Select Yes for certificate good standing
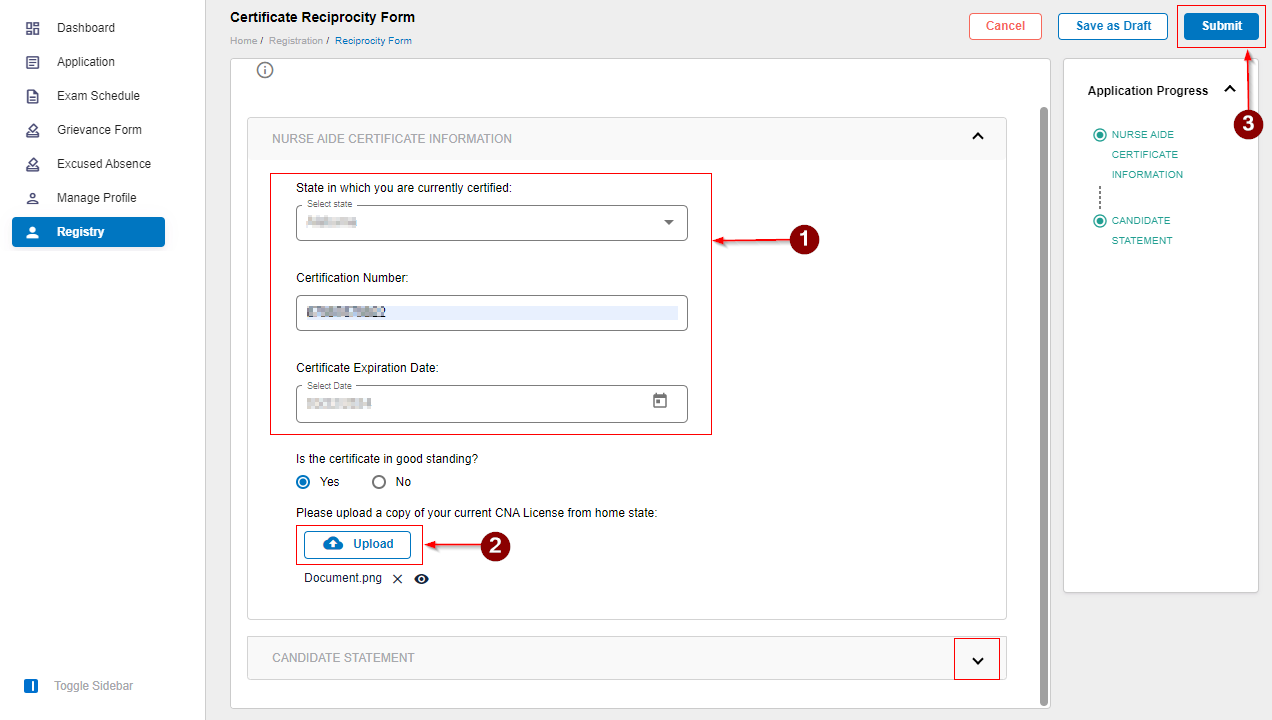This screenshot has height=720, width=1272. 303,482
